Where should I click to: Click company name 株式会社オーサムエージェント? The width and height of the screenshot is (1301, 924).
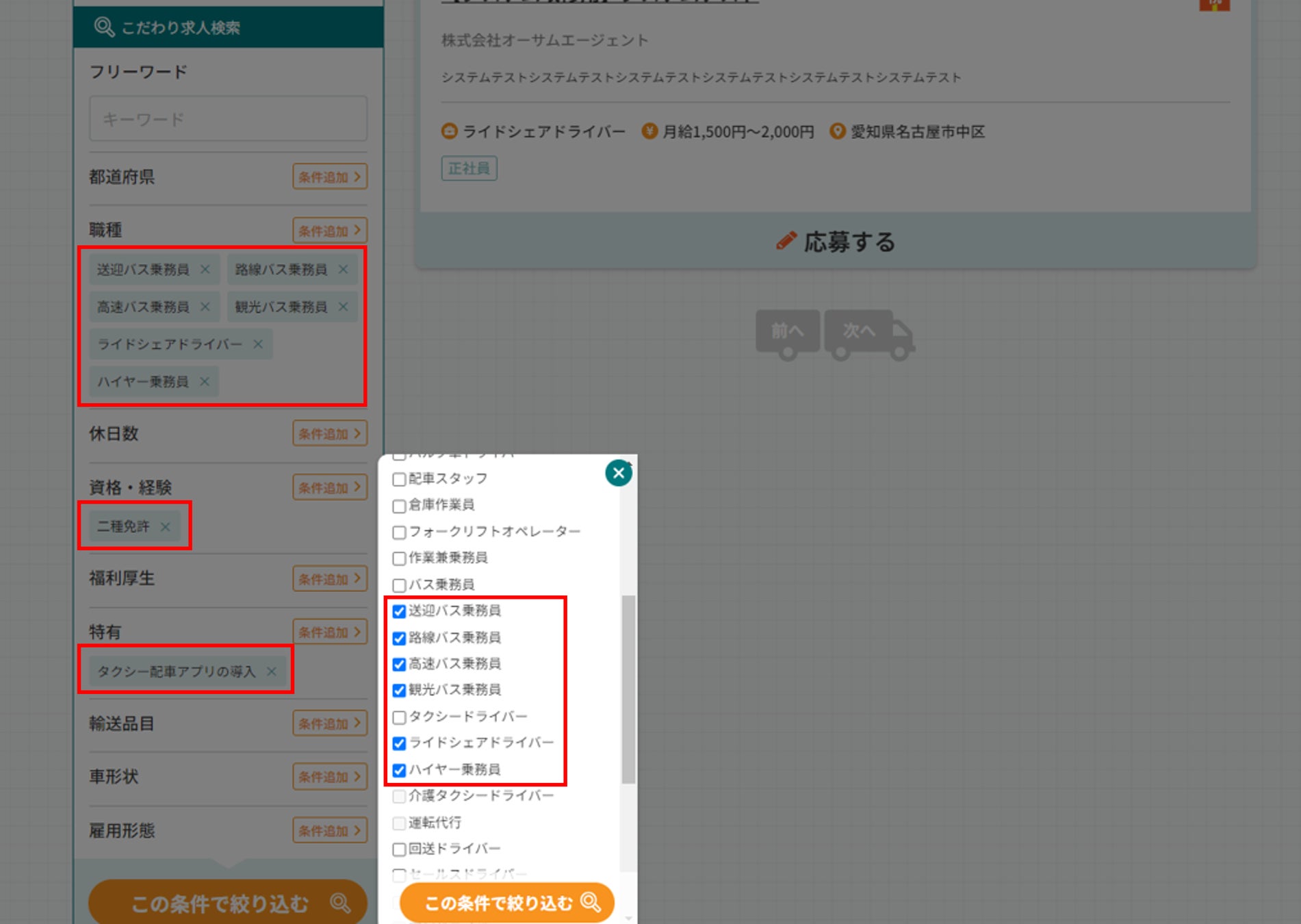(x=545, y=40)
